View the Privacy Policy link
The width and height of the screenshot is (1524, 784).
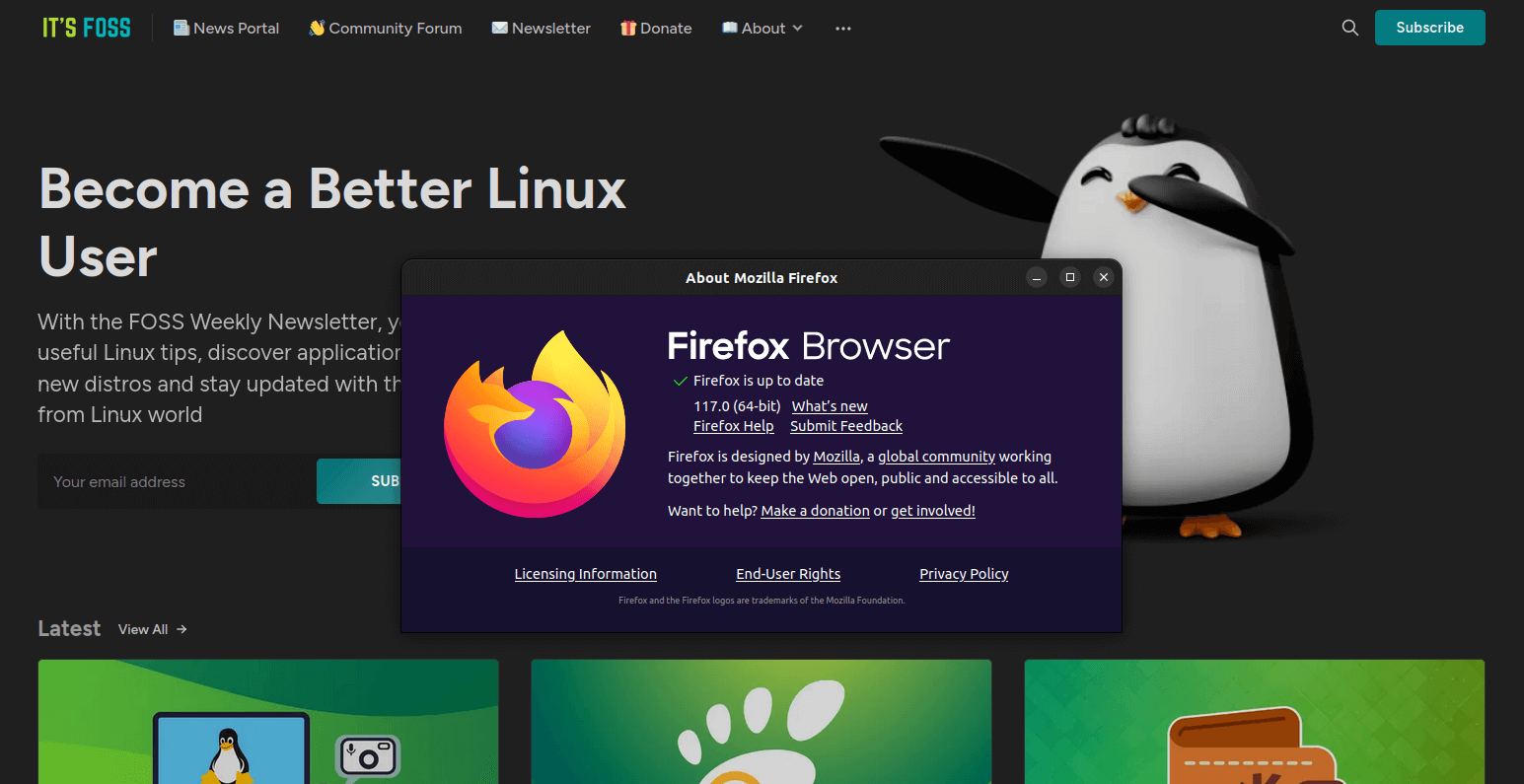[x=963, y=573]
